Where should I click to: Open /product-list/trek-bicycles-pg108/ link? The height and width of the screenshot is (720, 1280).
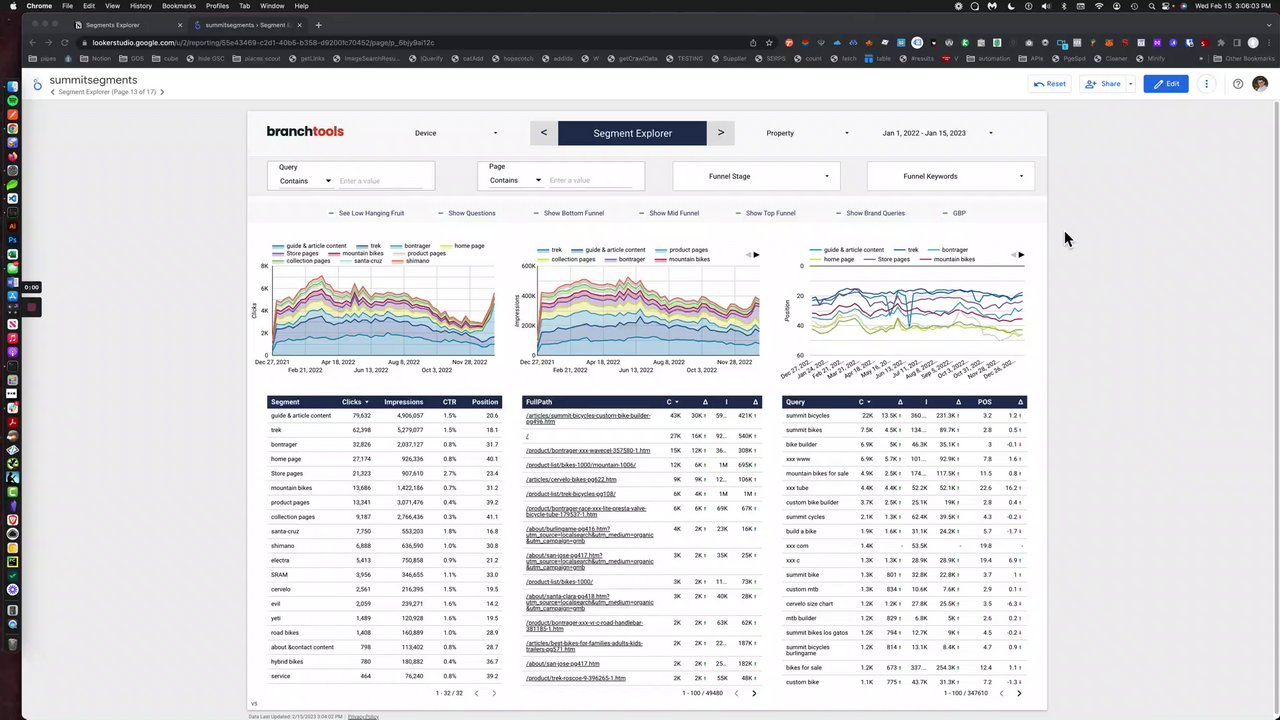click(571, 494)
